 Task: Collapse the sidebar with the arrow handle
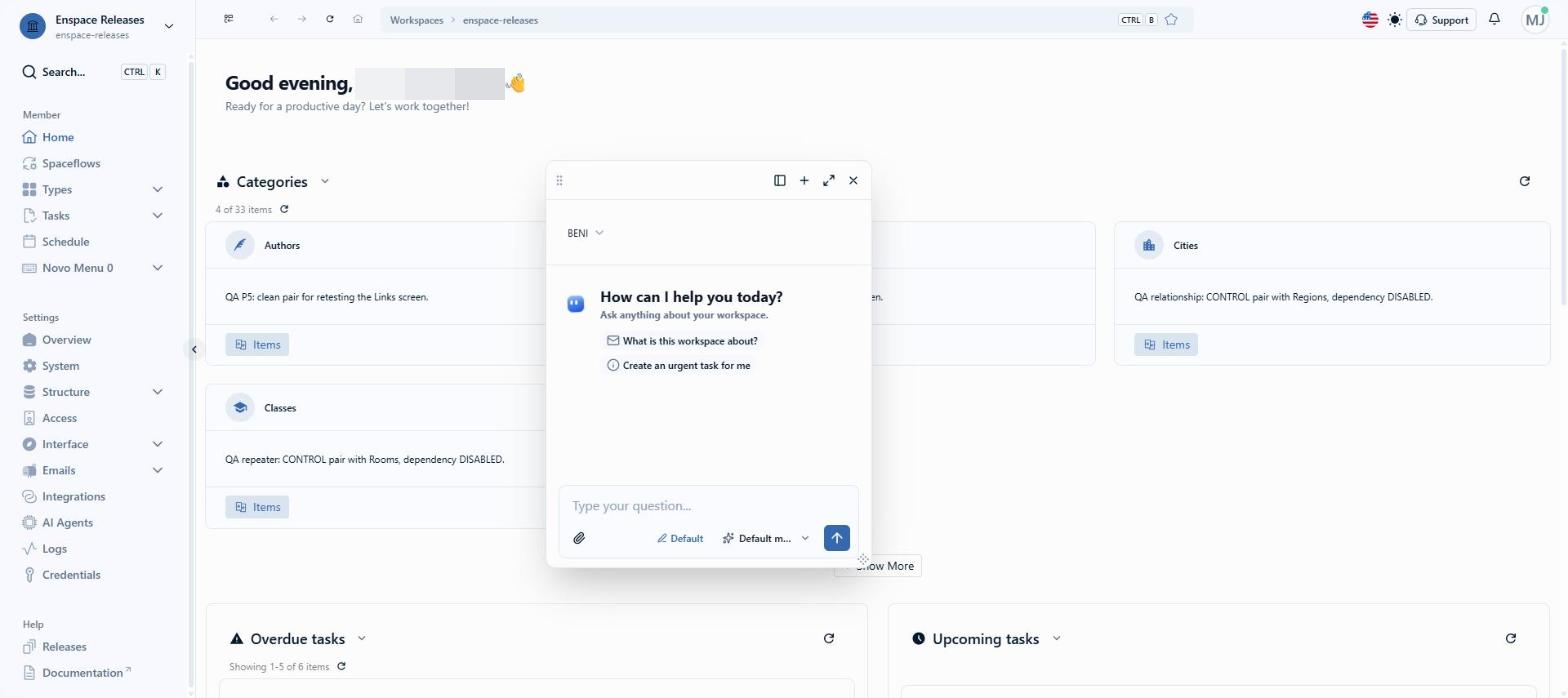pyautogui.click(x=194, y=349)
